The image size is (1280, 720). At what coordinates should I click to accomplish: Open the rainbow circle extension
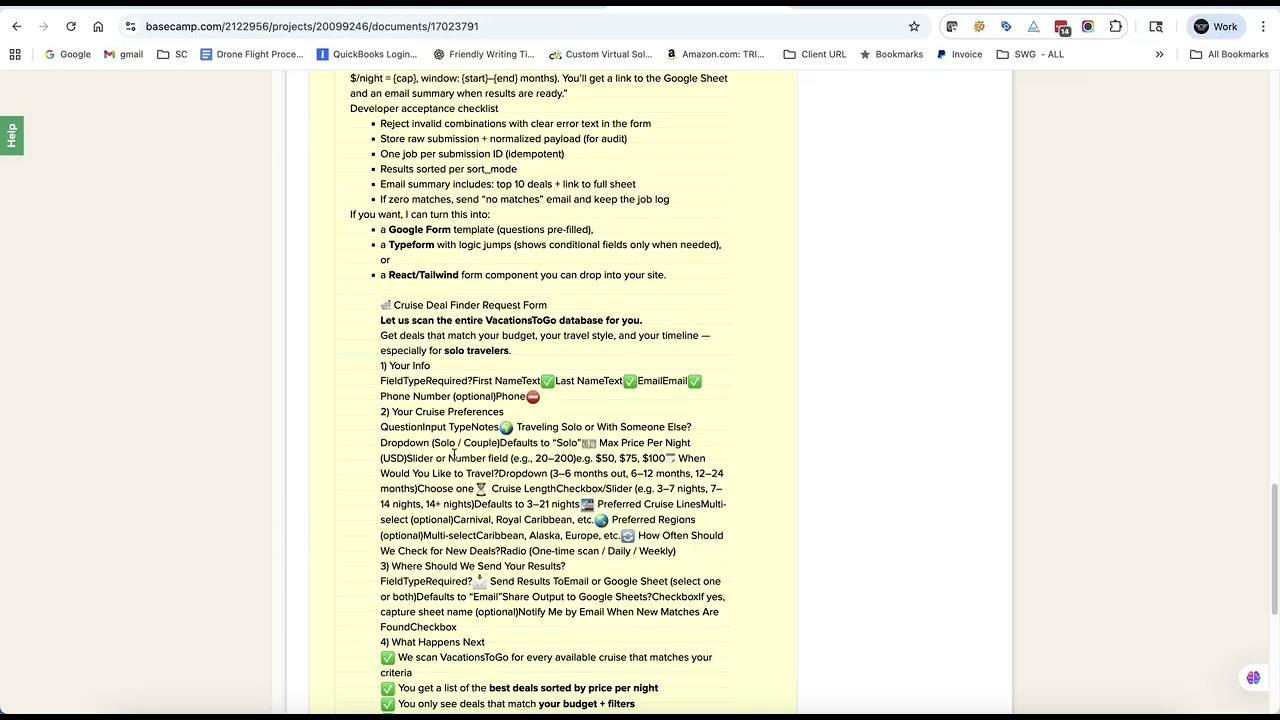[x=1088, y=27]
